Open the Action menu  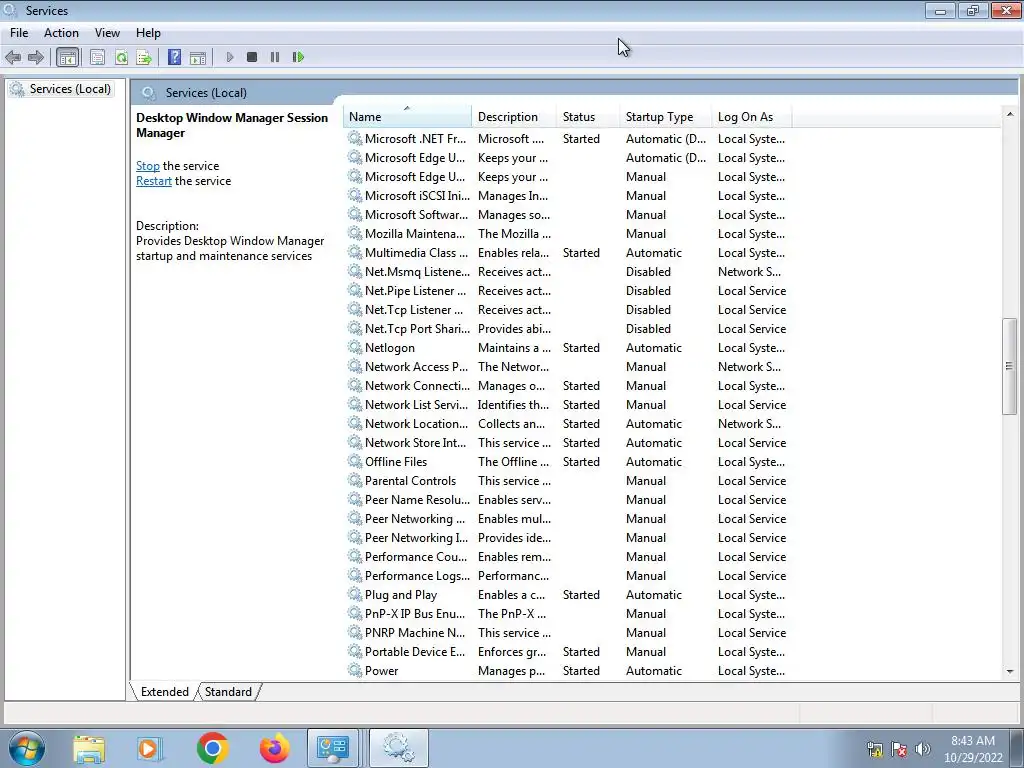[x=61, y=33]
